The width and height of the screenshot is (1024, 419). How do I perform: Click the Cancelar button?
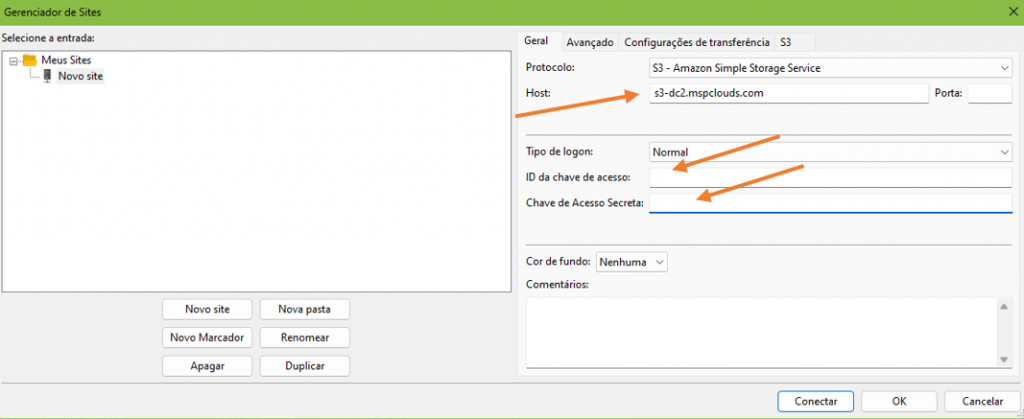[983, 401]
